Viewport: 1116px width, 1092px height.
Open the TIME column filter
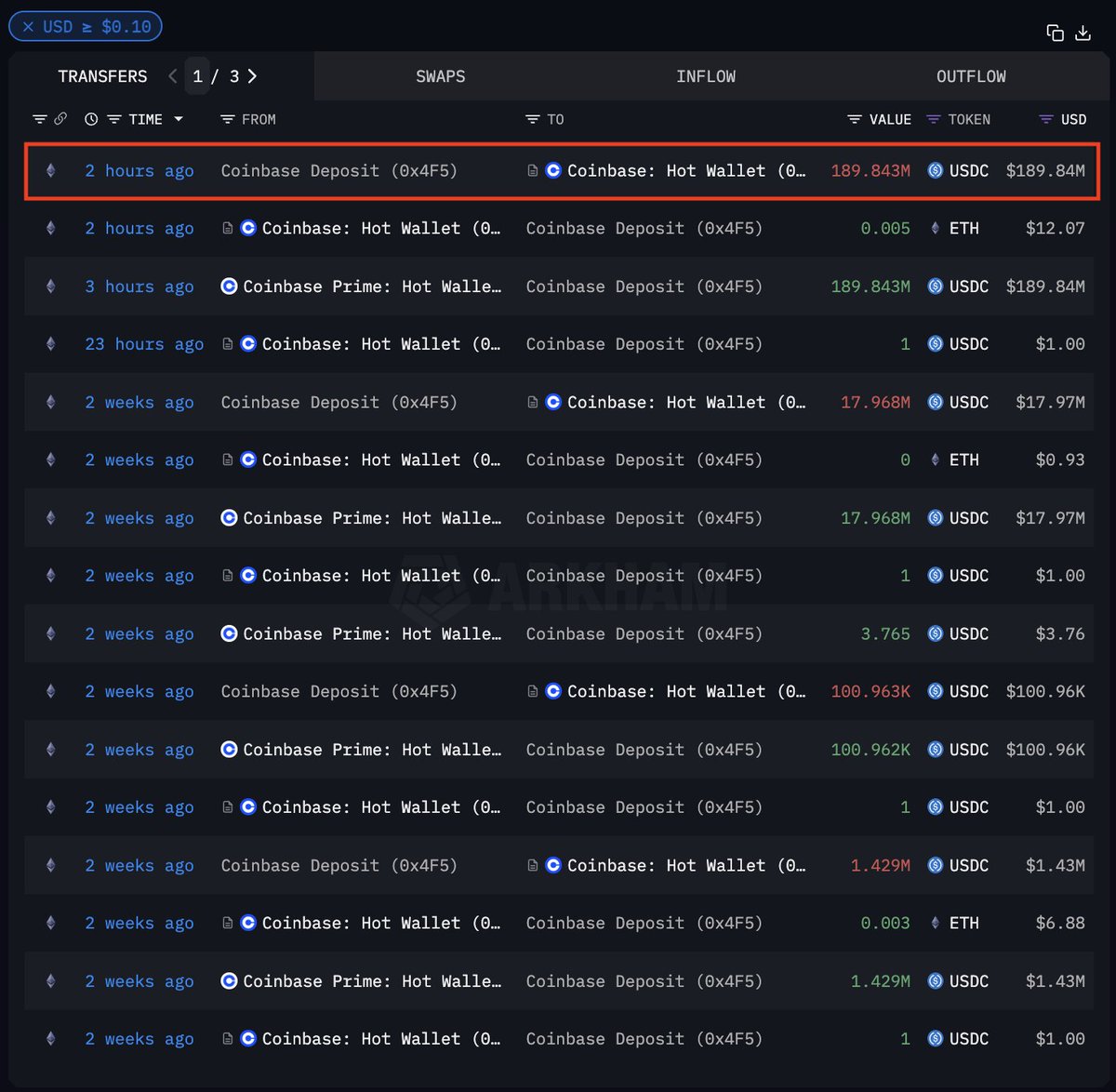114,119
